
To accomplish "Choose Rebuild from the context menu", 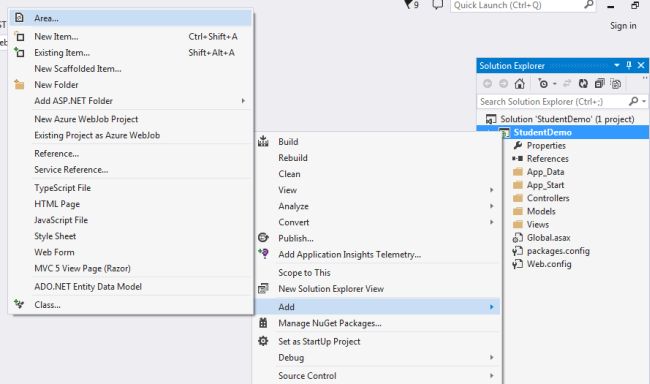I will point(377,158).
